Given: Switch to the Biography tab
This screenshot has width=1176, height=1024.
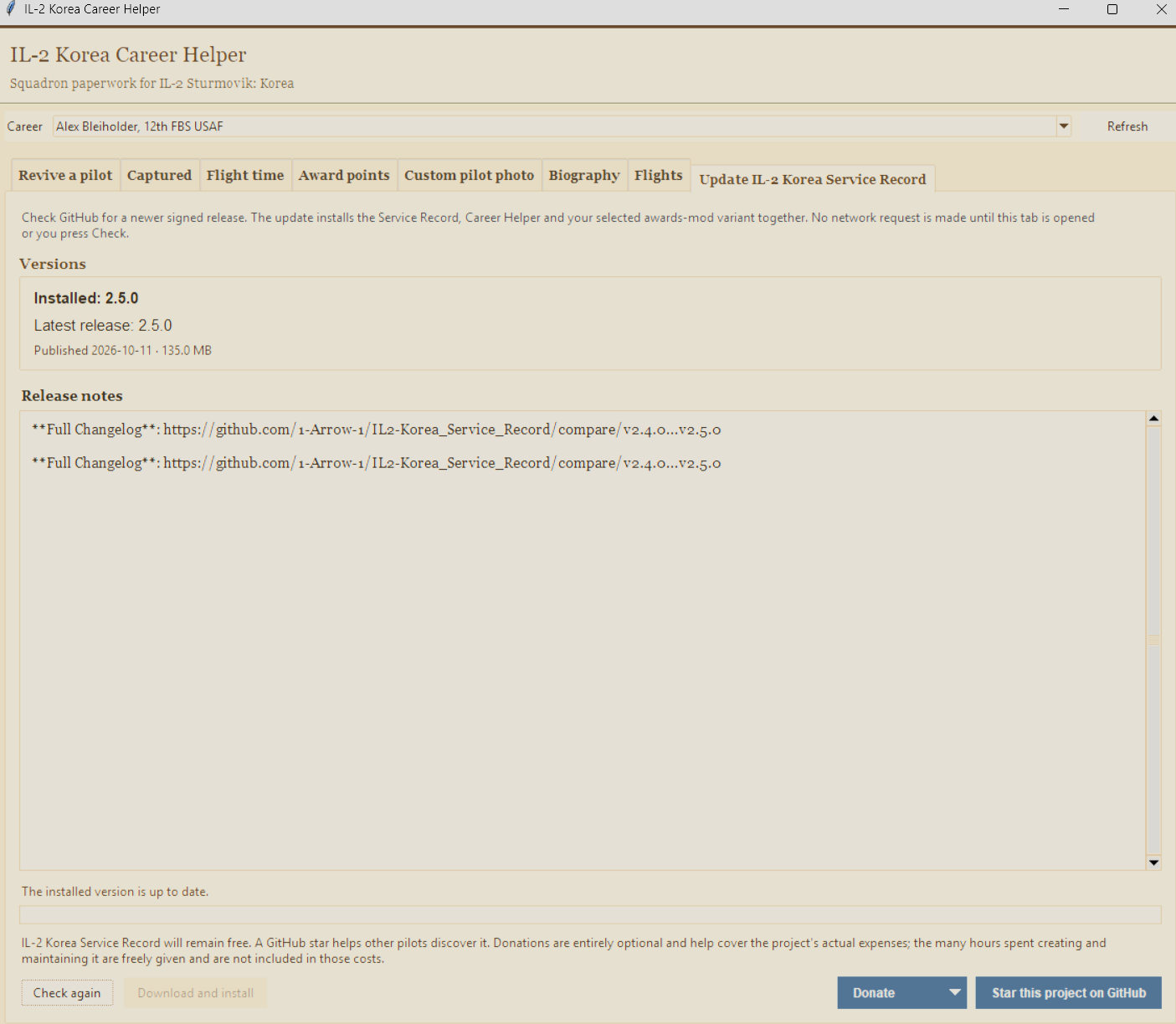Looking at the screenshot, I should tap(584, 175).
